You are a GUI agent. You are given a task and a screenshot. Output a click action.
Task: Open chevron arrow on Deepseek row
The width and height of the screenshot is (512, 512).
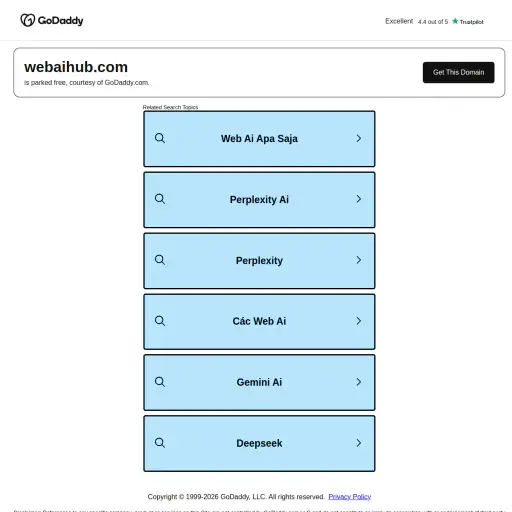(359, 443)
